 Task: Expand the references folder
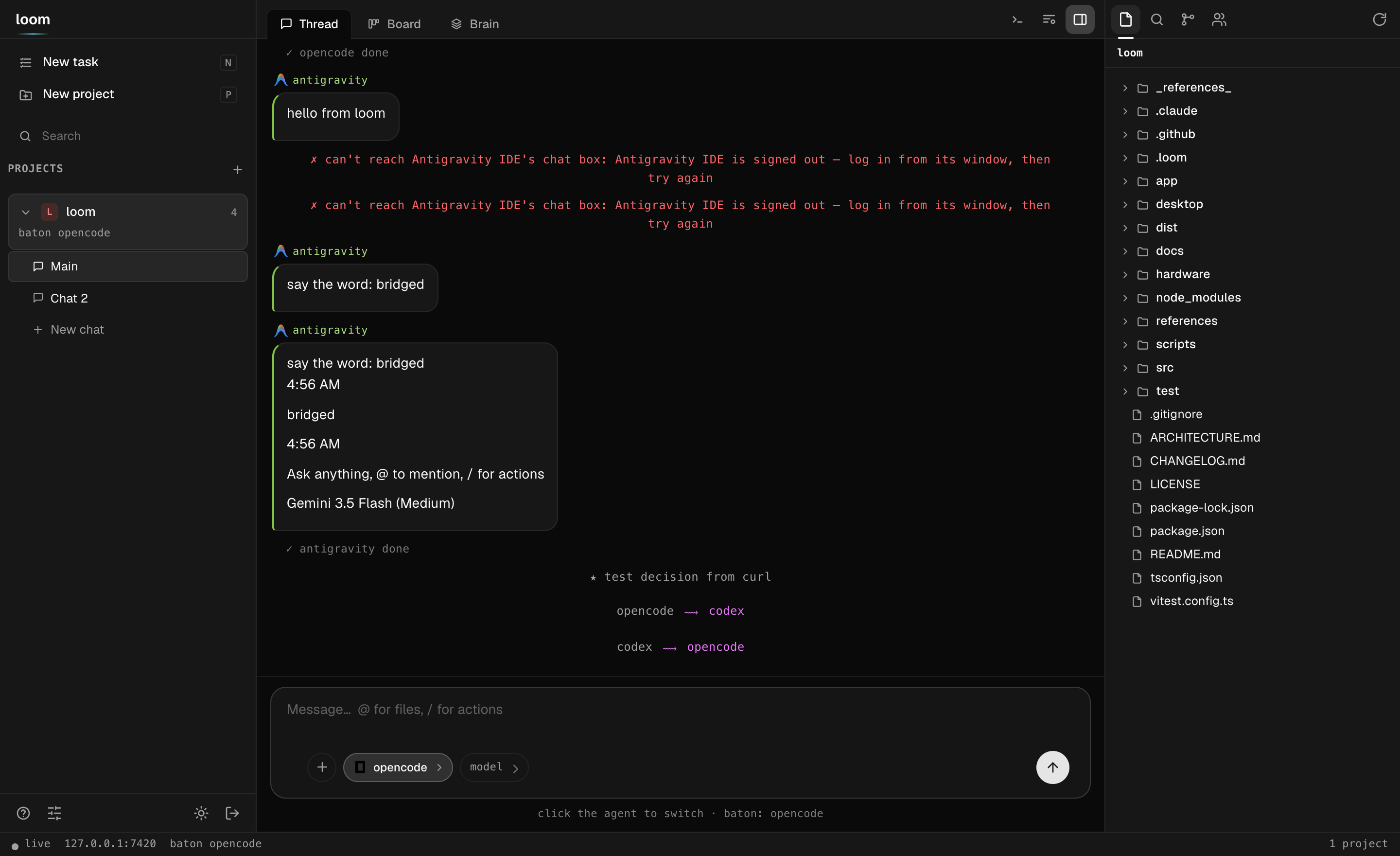coord(1252,321)
